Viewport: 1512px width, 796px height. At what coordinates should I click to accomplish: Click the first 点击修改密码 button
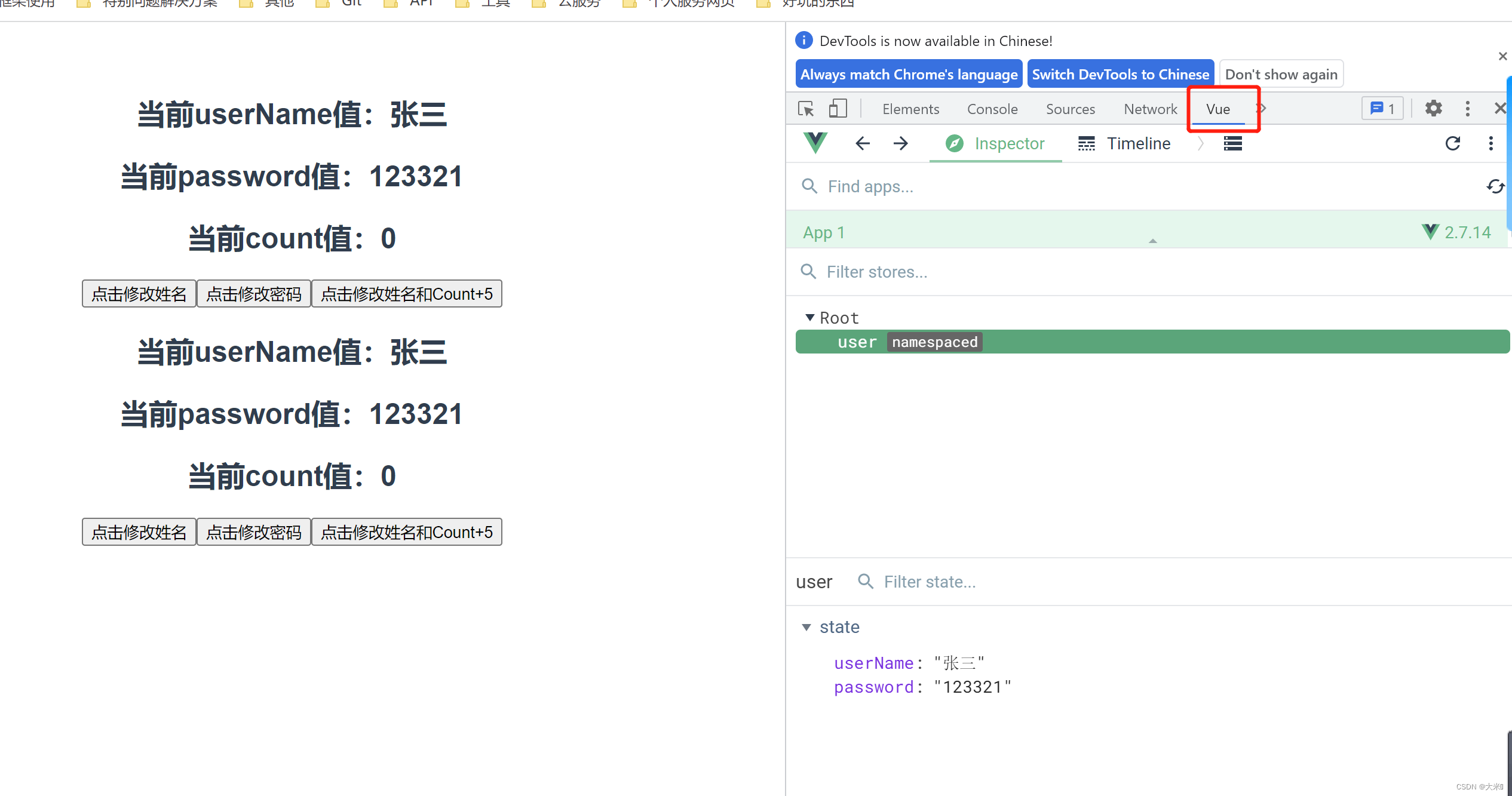pos(254,294)
